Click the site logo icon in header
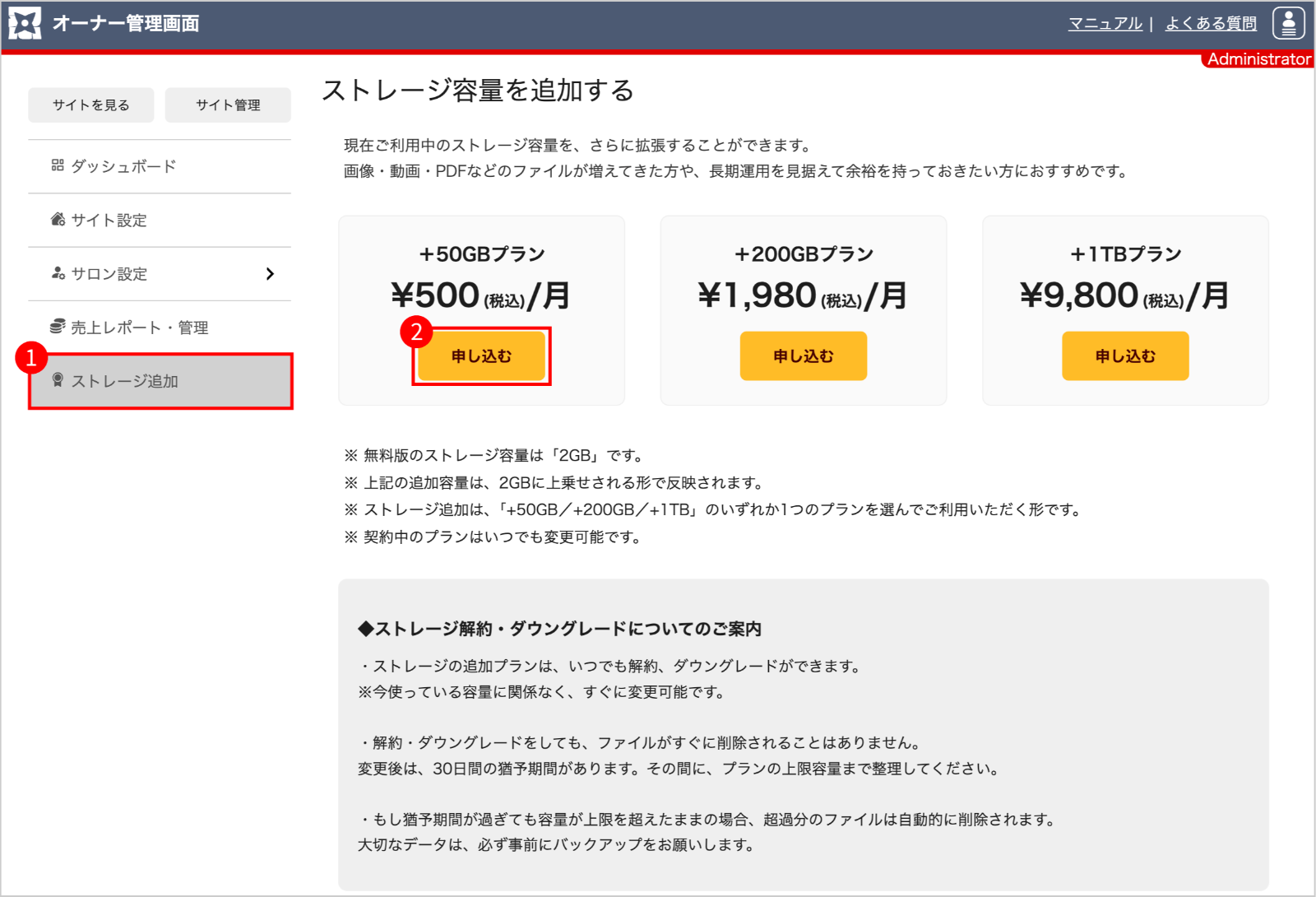 tap(25, 24)
